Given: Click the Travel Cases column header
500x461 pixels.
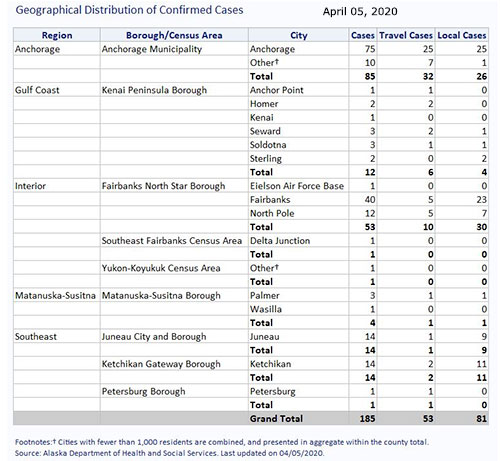Looking at the screenshot, I should (406, 35).
